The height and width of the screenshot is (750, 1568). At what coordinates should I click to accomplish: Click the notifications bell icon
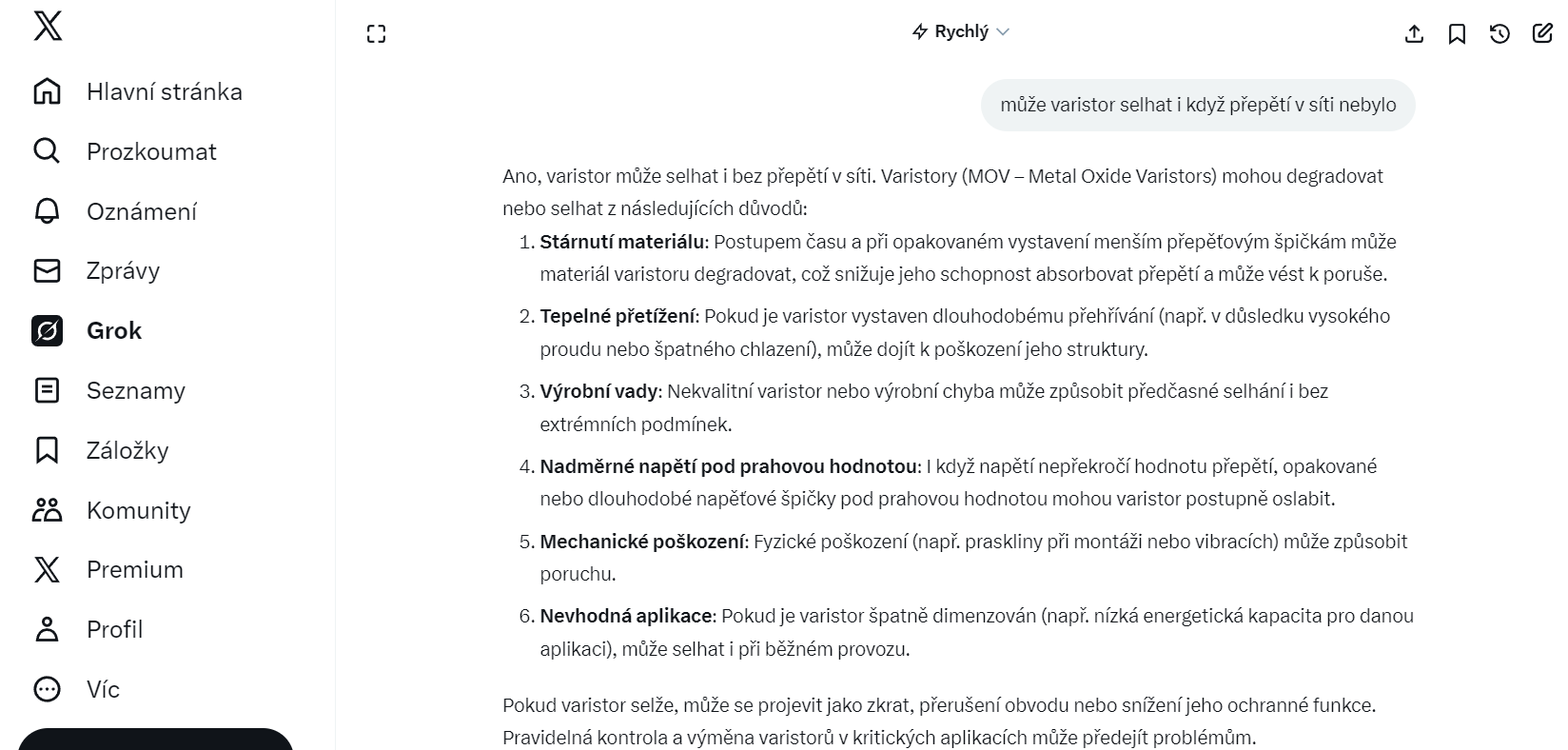tap(47, 211)
